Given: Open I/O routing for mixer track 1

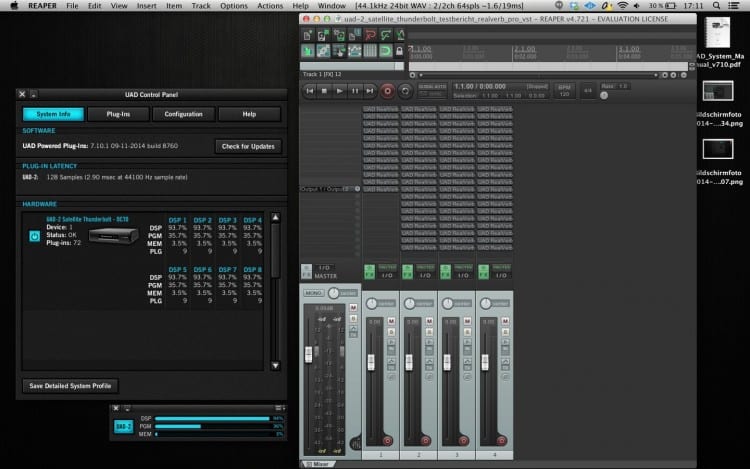Looking at the screenshot, I should click(x=387, y=275).
